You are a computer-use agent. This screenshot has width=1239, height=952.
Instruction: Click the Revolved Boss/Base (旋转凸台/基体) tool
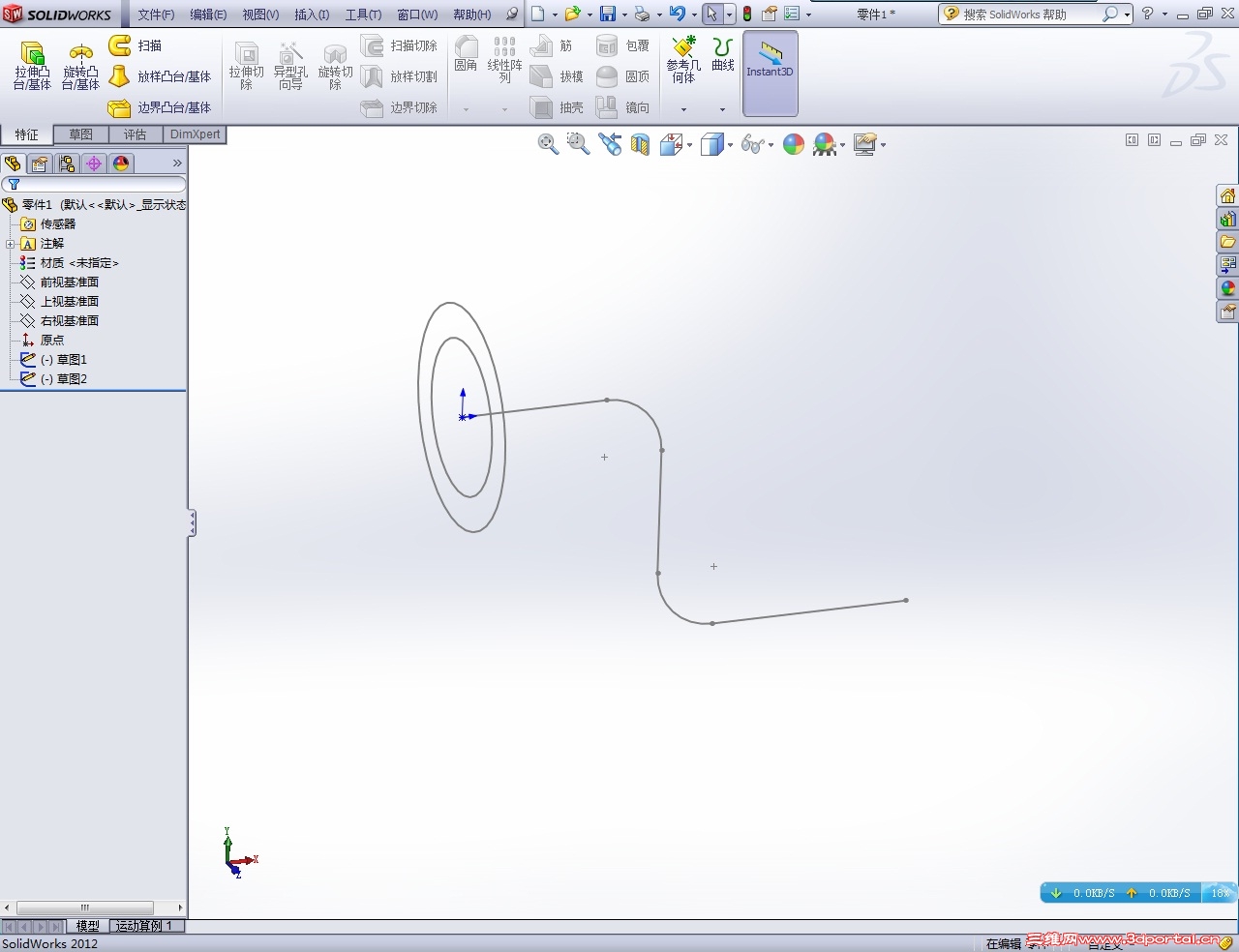[80, 66]
